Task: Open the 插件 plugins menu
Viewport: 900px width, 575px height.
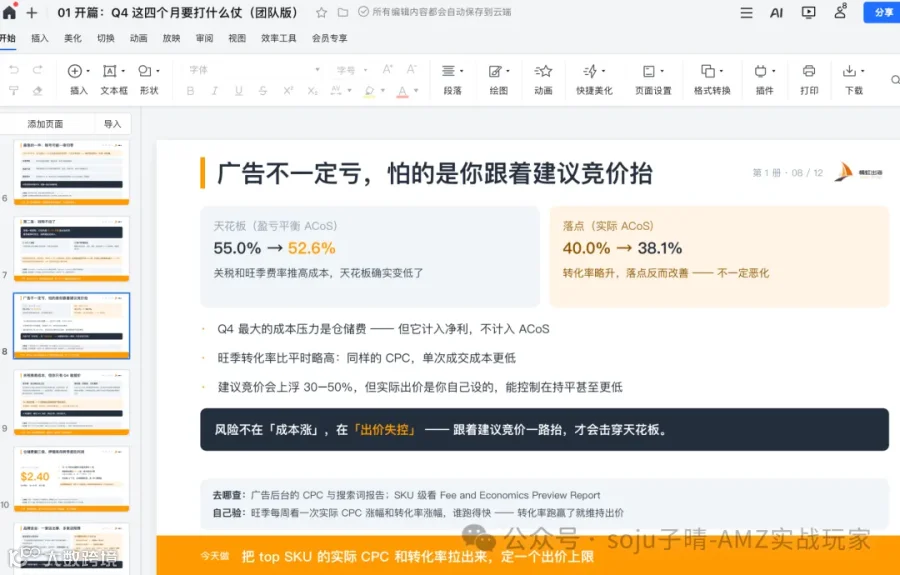Action: coord(765,79)
